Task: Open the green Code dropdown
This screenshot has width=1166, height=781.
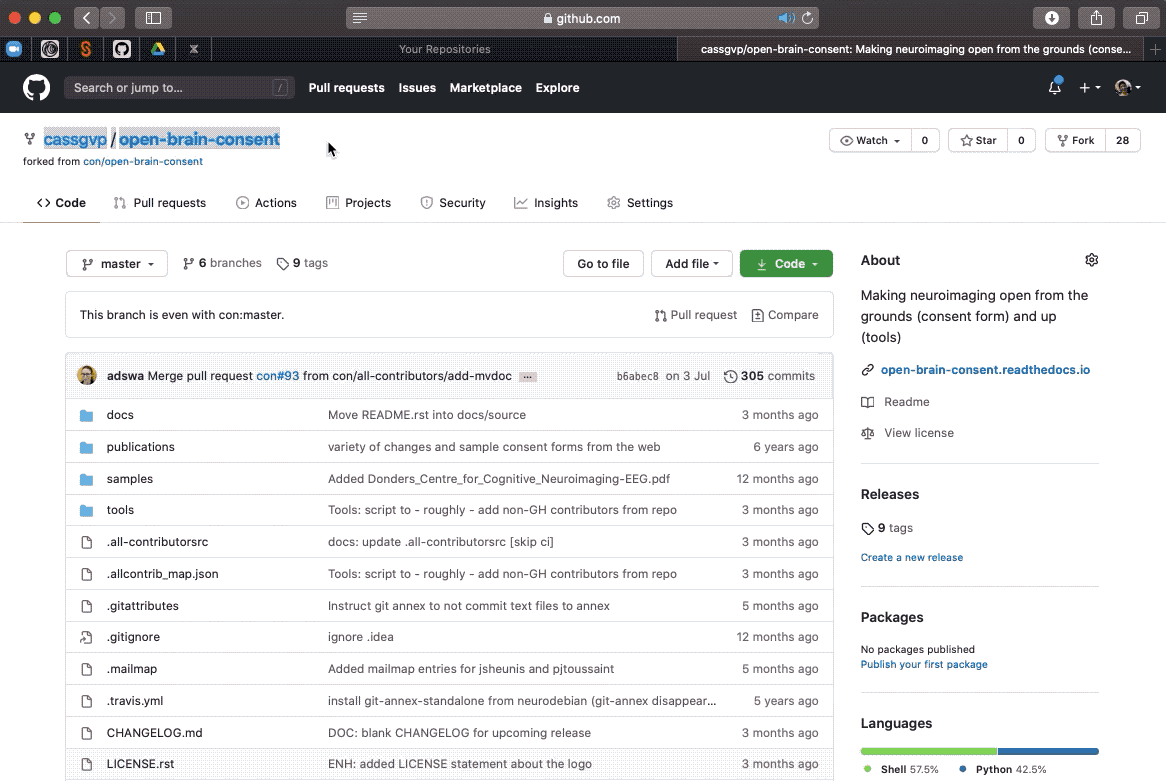Action: click(x=786, y=263)
